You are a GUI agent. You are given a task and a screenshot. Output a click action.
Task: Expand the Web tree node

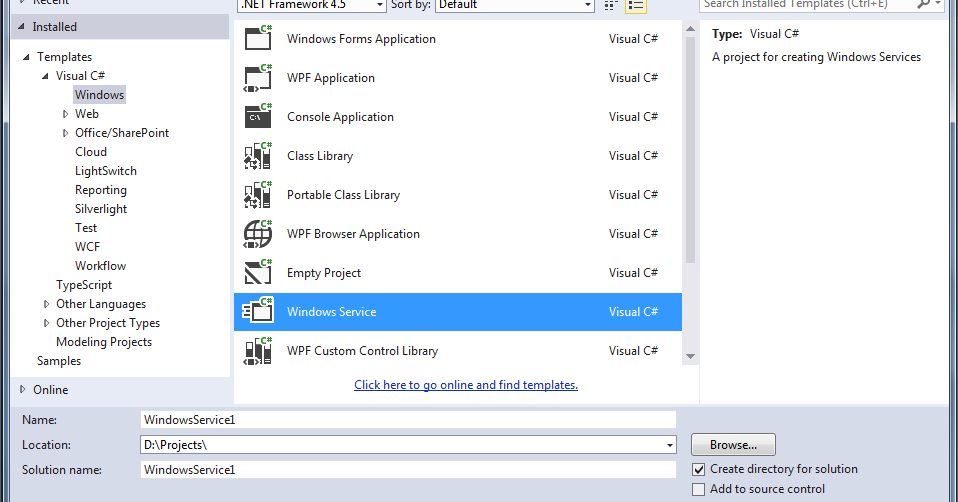point(65,114)
